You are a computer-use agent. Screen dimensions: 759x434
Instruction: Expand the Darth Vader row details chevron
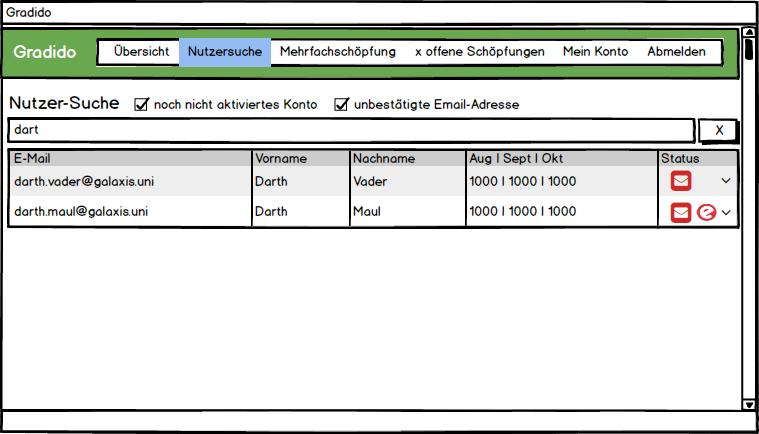coord(726,181)
